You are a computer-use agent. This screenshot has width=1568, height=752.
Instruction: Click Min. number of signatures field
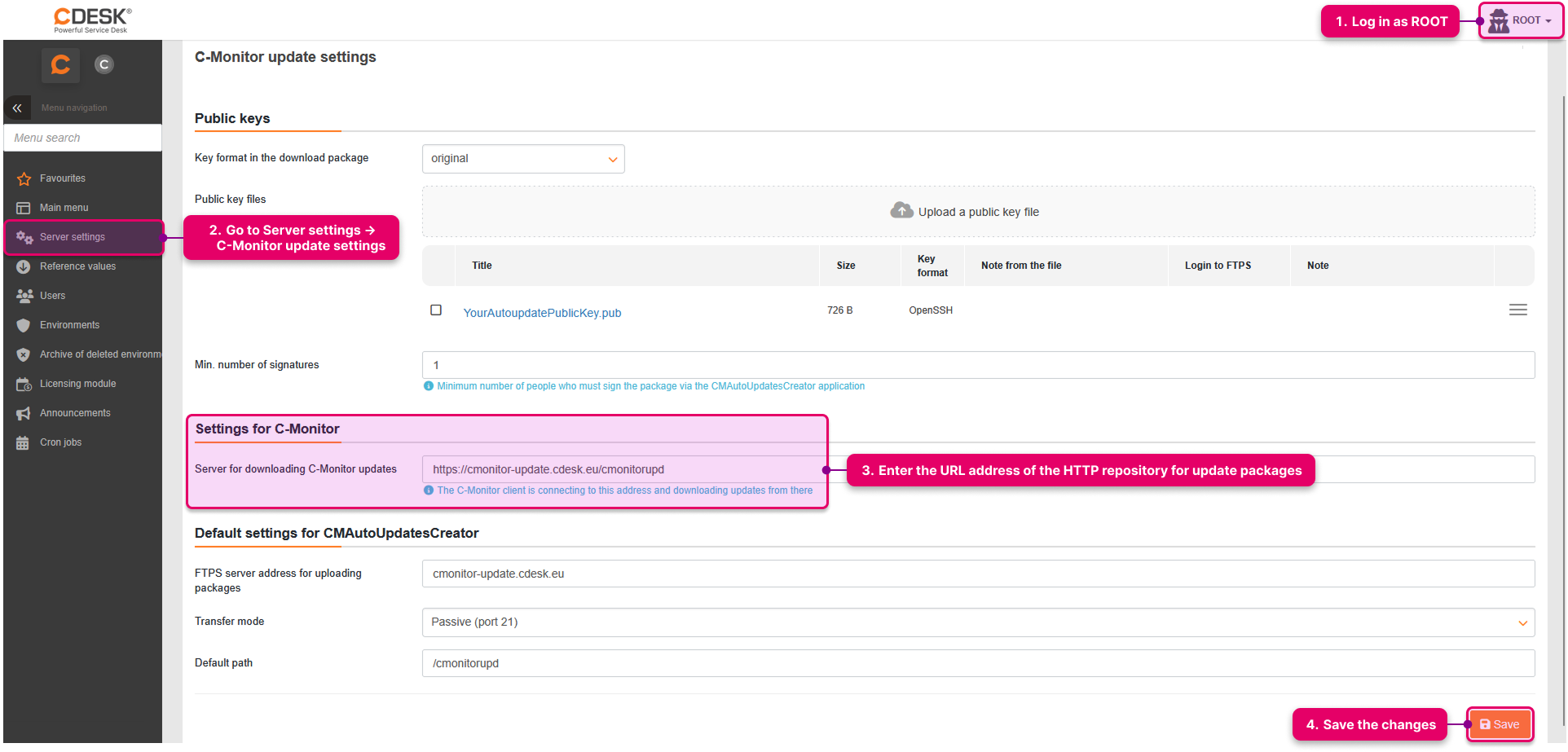tap(978, 365)
